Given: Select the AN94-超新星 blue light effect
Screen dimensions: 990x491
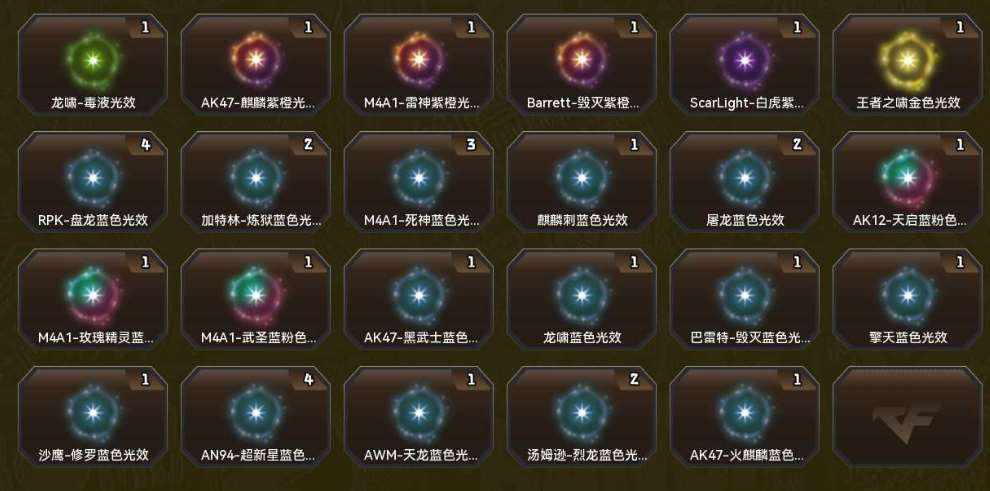Looking at the screenshot, I should coord(256,417).
